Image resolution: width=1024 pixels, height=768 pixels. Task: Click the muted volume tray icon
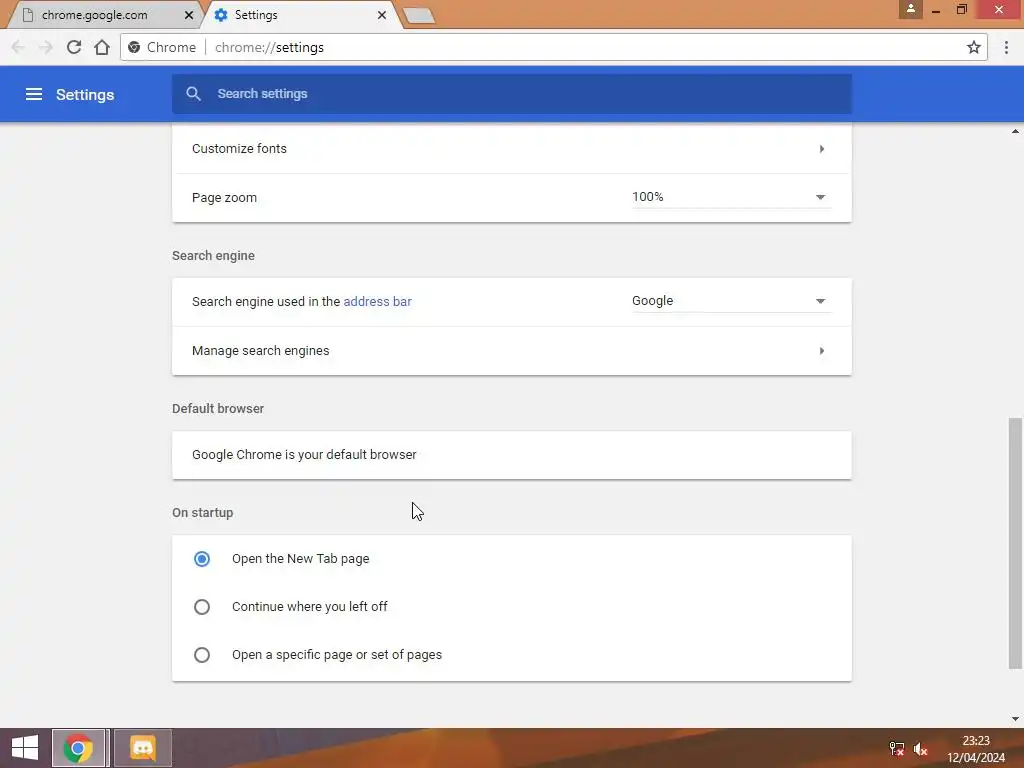click(x=921, y=748)
